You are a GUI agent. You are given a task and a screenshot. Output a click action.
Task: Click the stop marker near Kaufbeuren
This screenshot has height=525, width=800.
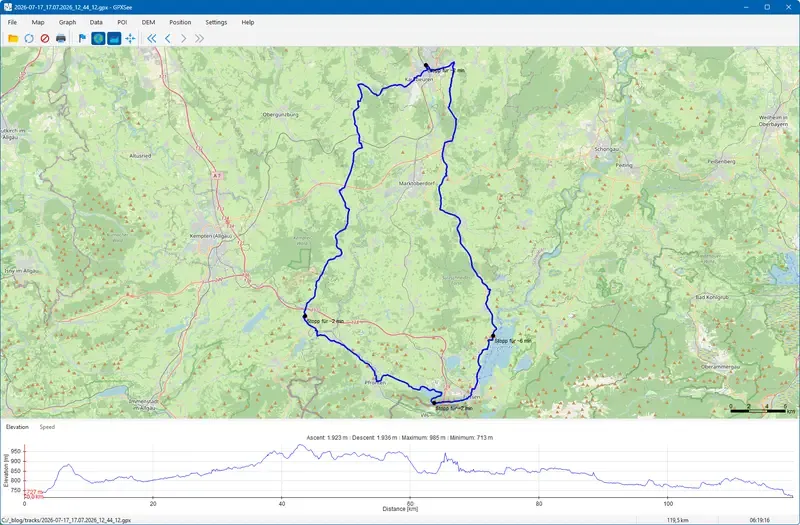pyautogui.click(x=427, y=65)
